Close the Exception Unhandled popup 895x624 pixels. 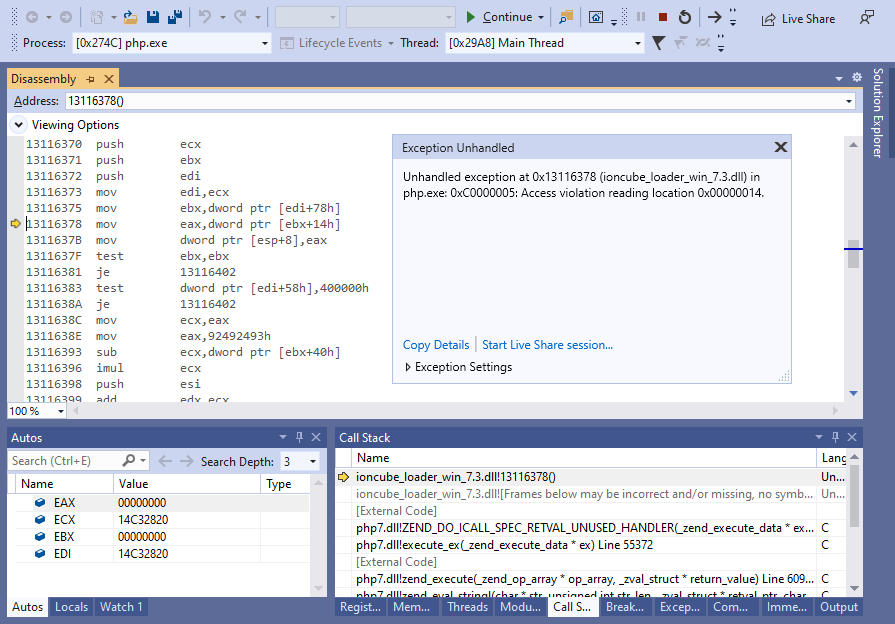[x=780, y=147]
